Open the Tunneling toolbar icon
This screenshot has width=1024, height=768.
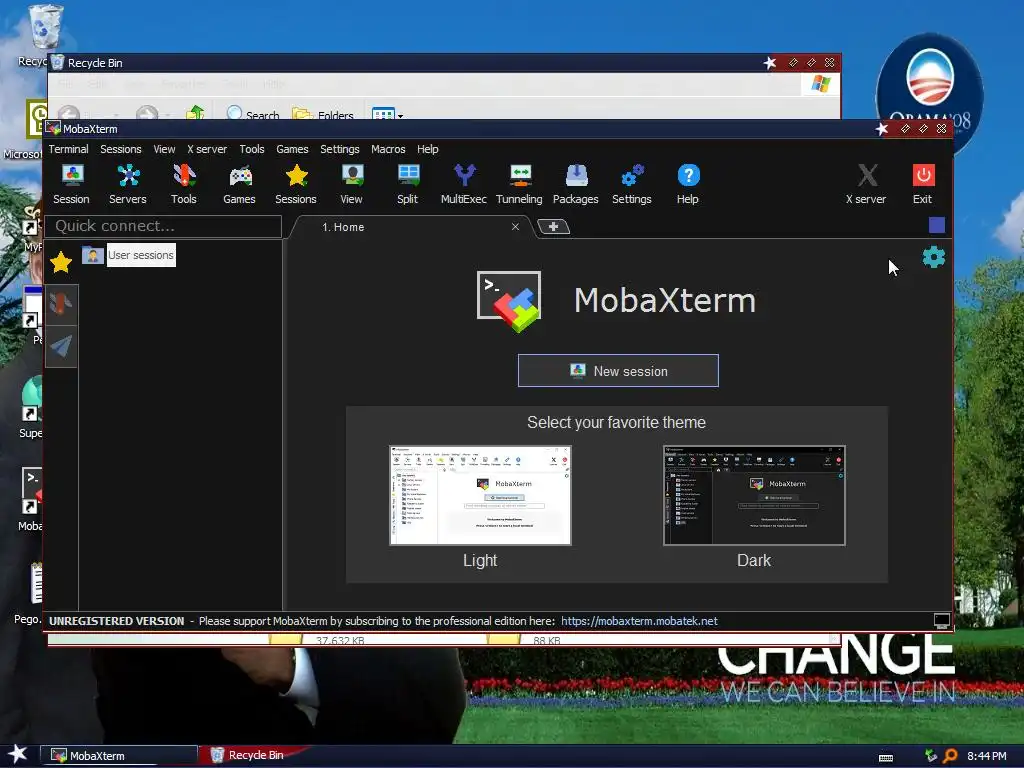click(x=519, y=185)
